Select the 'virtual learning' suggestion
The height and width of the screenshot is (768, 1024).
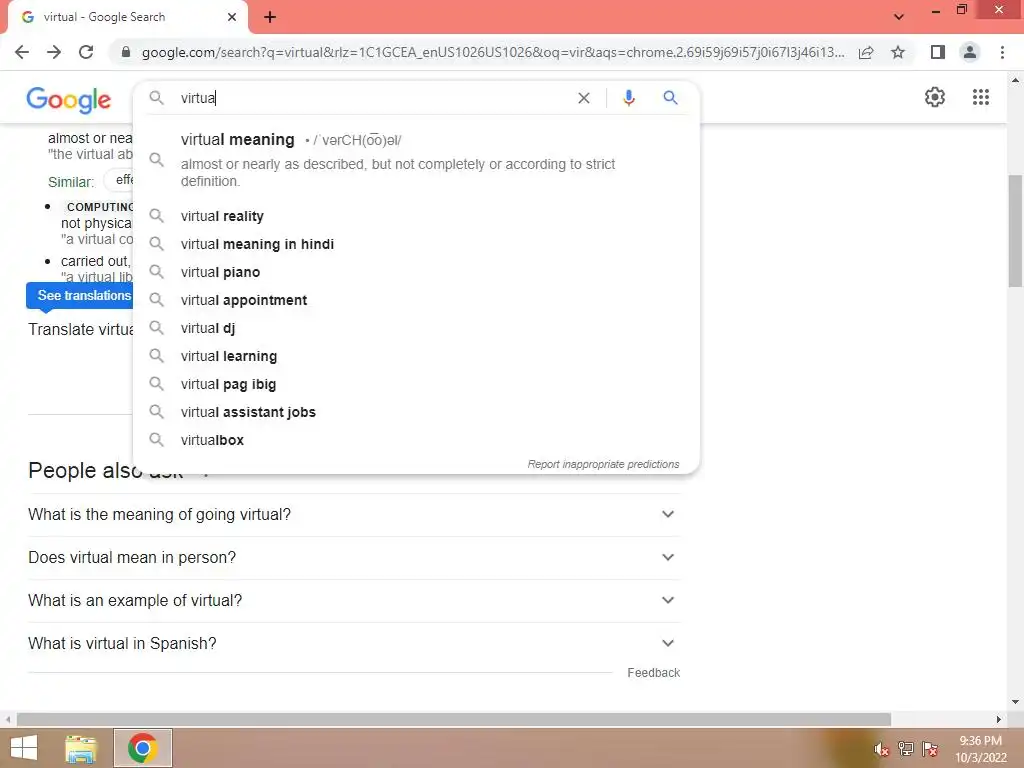click(x=416, y=357)
